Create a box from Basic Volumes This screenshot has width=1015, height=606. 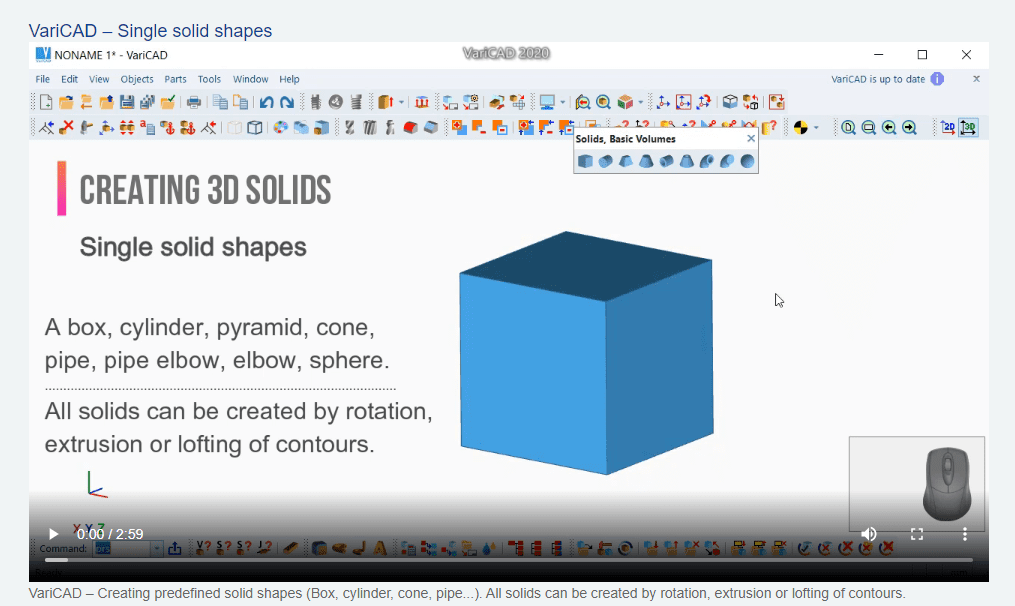(x=585, y=161)
